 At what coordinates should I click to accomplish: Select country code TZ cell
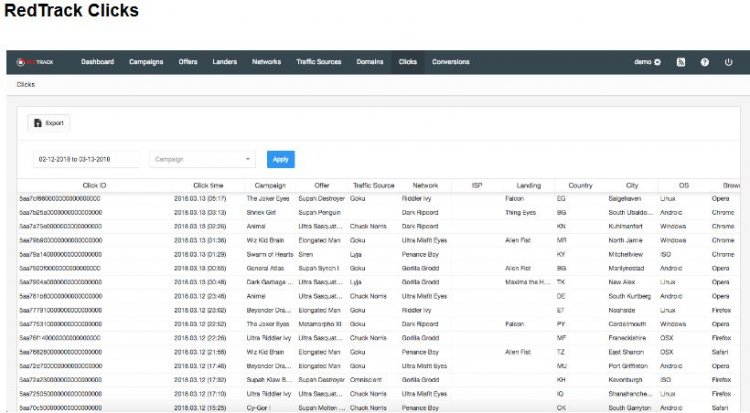pyautogui.click(x=561, y=352)
